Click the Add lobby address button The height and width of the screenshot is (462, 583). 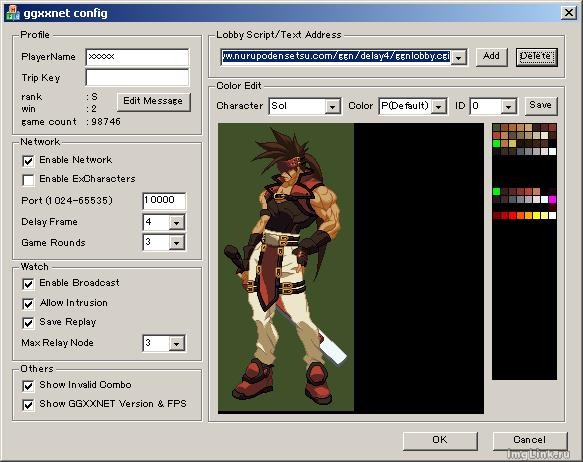coord(492,57)
